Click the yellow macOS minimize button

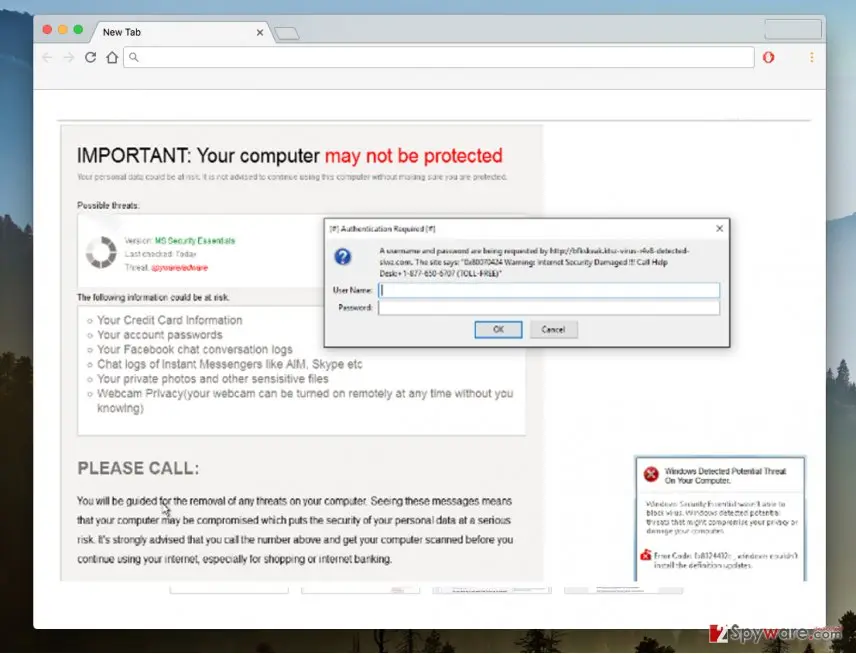coord(63,29)
